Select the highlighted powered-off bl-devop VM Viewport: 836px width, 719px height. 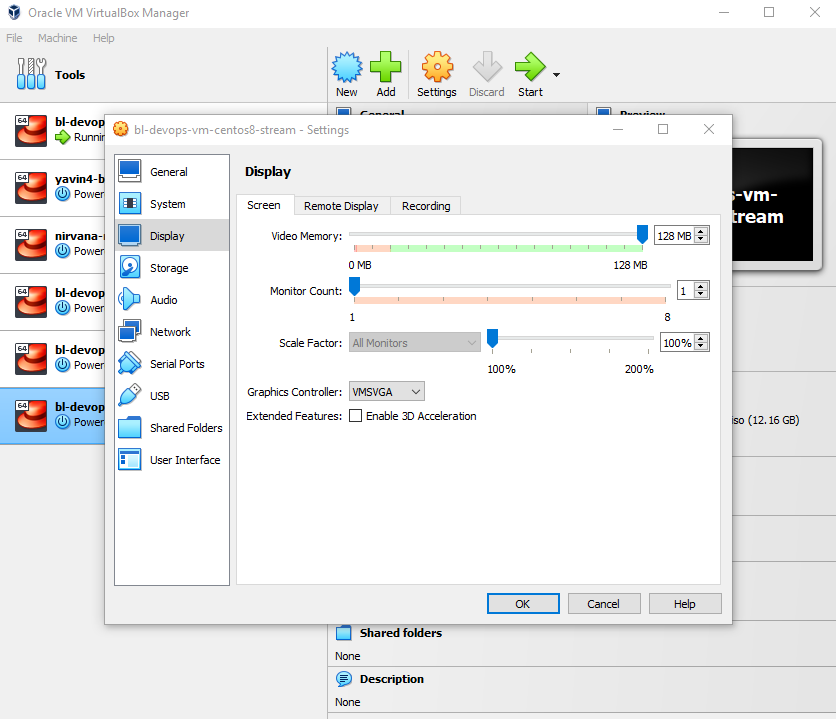[x=52, y=416]
